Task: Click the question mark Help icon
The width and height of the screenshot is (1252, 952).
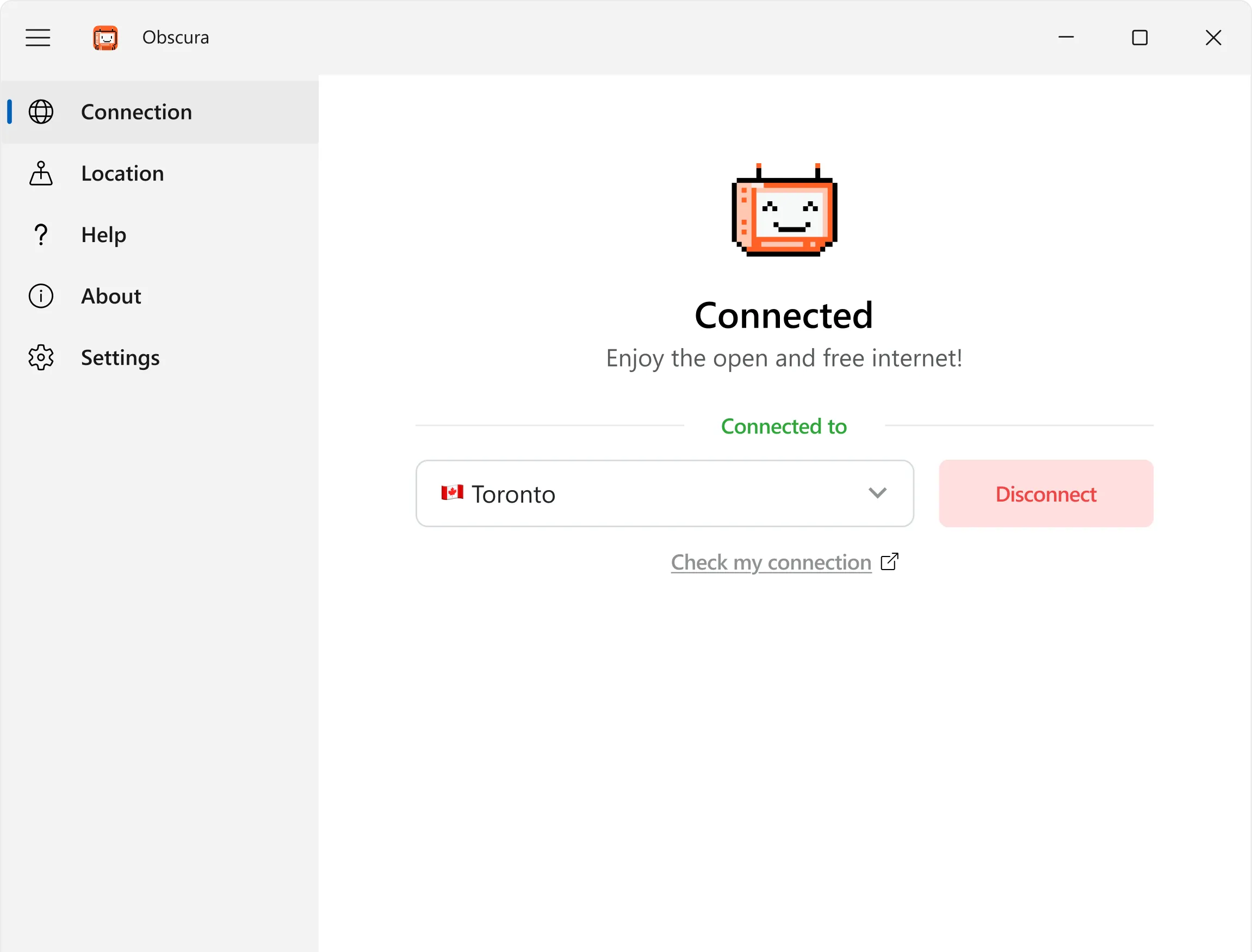Action: 41,234
